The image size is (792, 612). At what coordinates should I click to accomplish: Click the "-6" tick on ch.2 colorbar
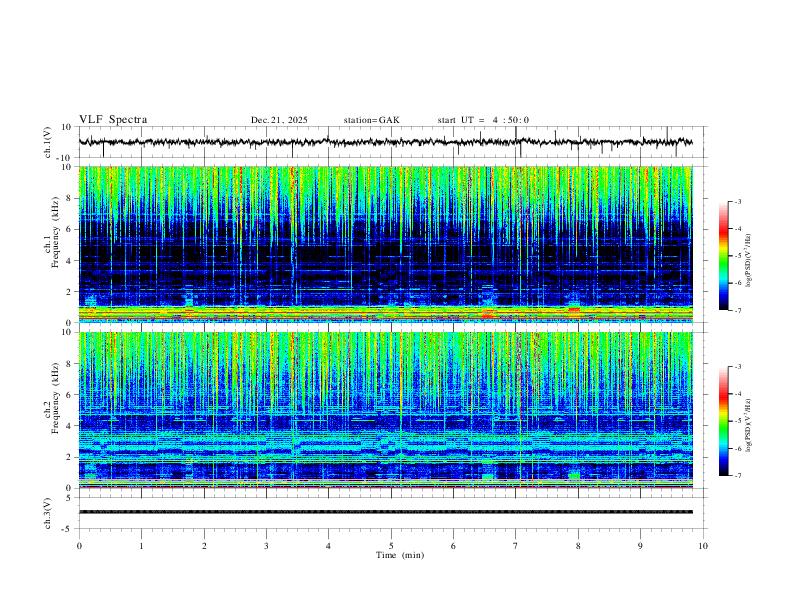coord(738,448)
